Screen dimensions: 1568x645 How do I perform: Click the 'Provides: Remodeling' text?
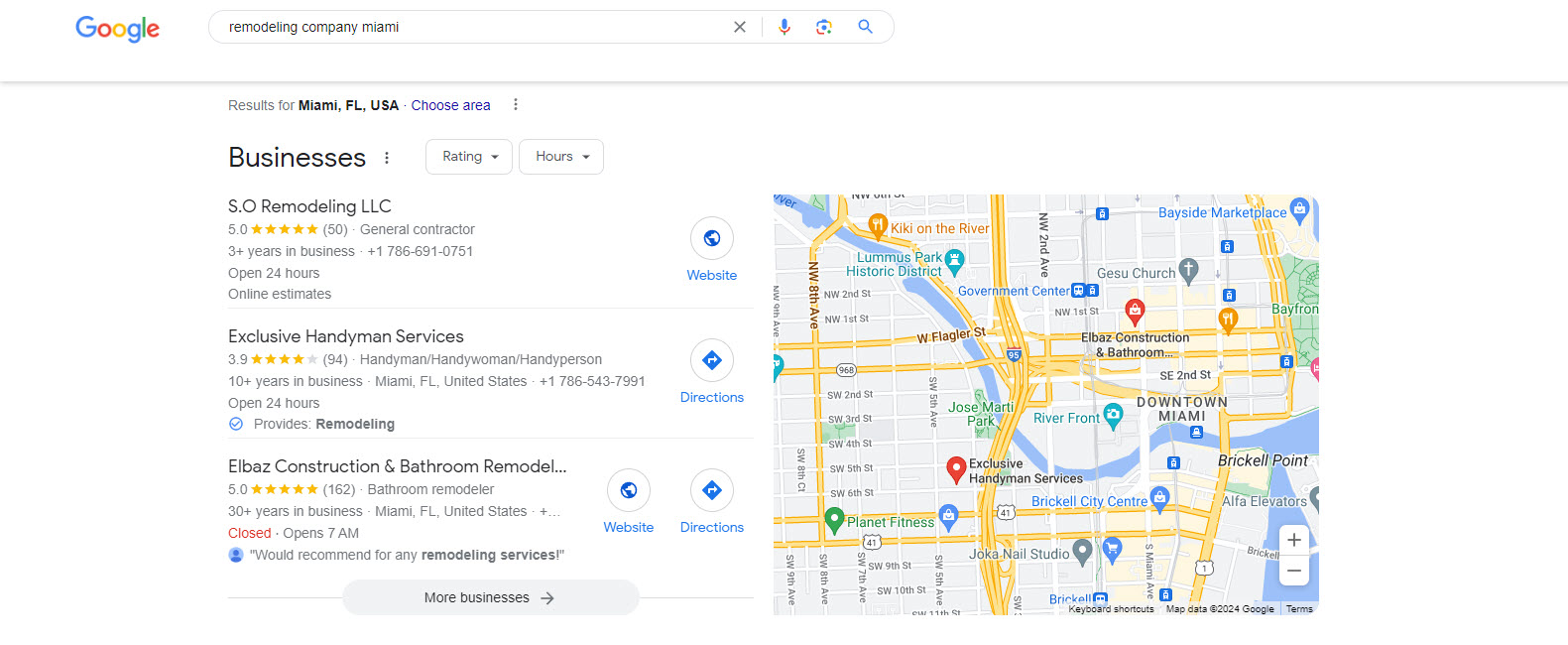pos(324,424)
